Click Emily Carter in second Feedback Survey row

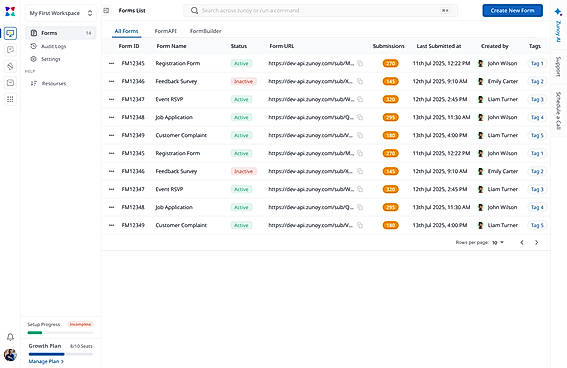pyautogui.click(x=503, y=171)
